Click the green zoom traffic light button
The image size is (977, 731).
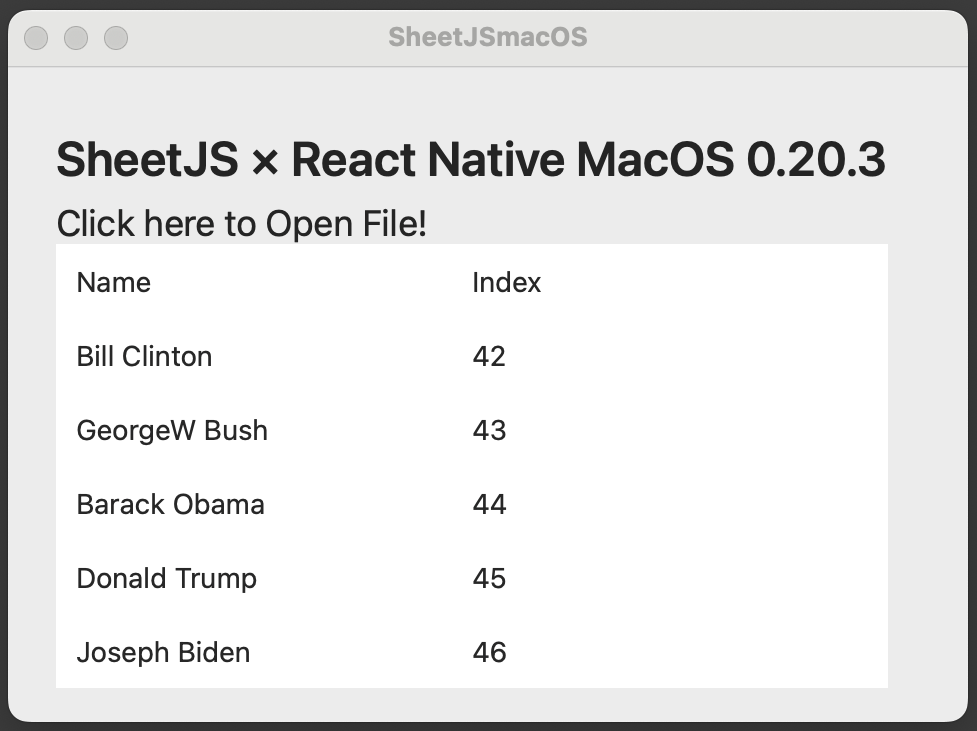(x=116, y=37)
